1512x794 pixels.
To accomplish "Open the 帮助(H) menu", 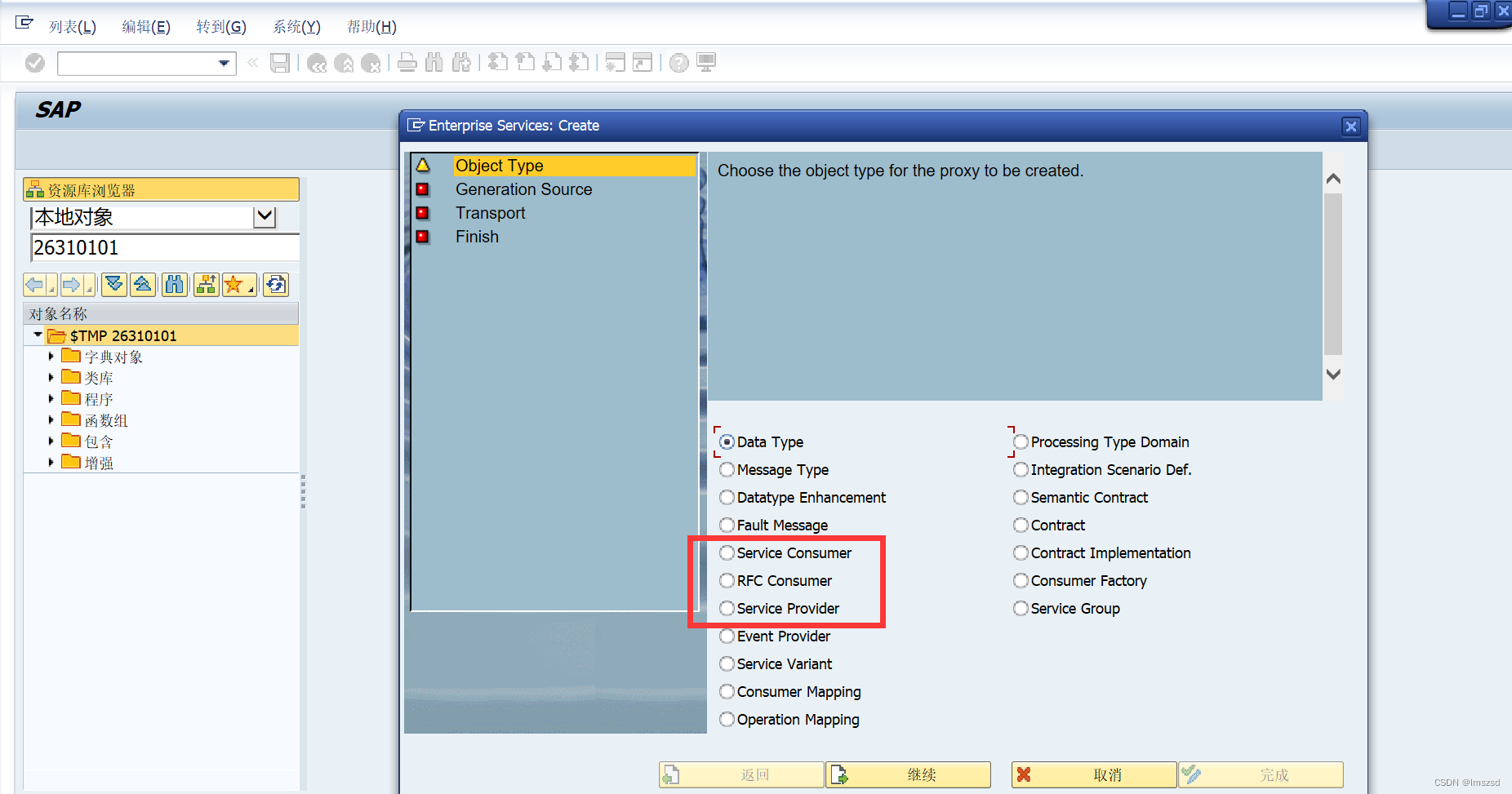I will coord(372,27).
